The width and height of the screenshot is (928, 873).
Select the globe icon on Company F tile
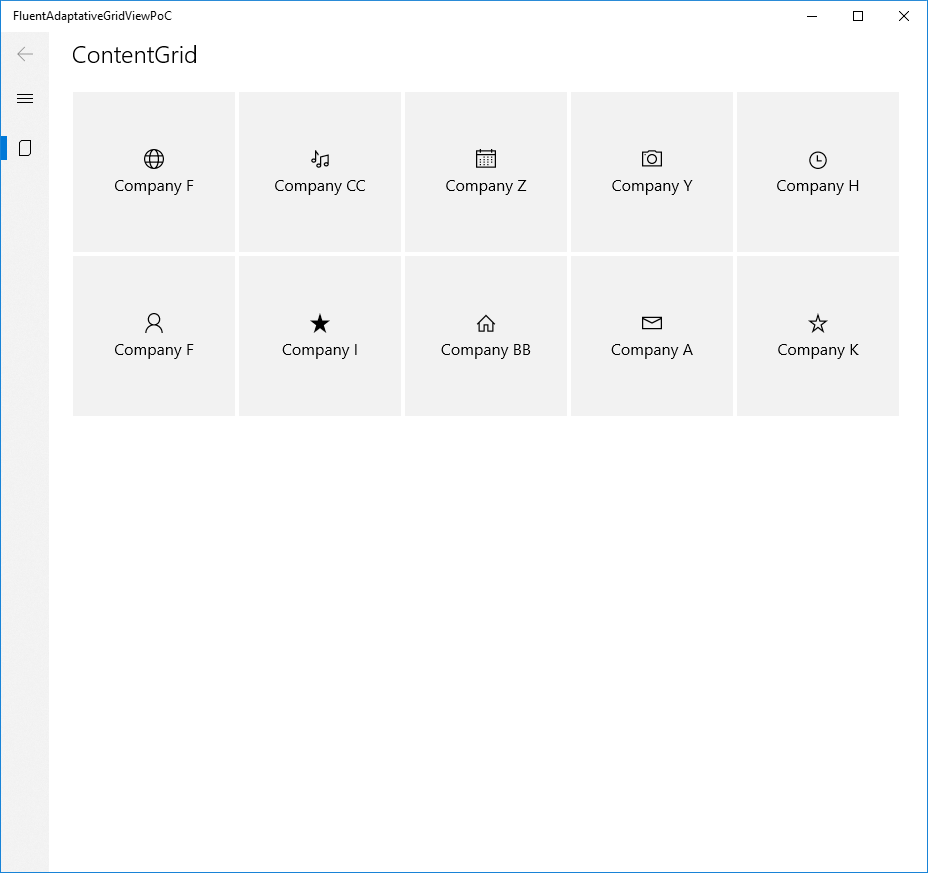(x=153, y=158)
